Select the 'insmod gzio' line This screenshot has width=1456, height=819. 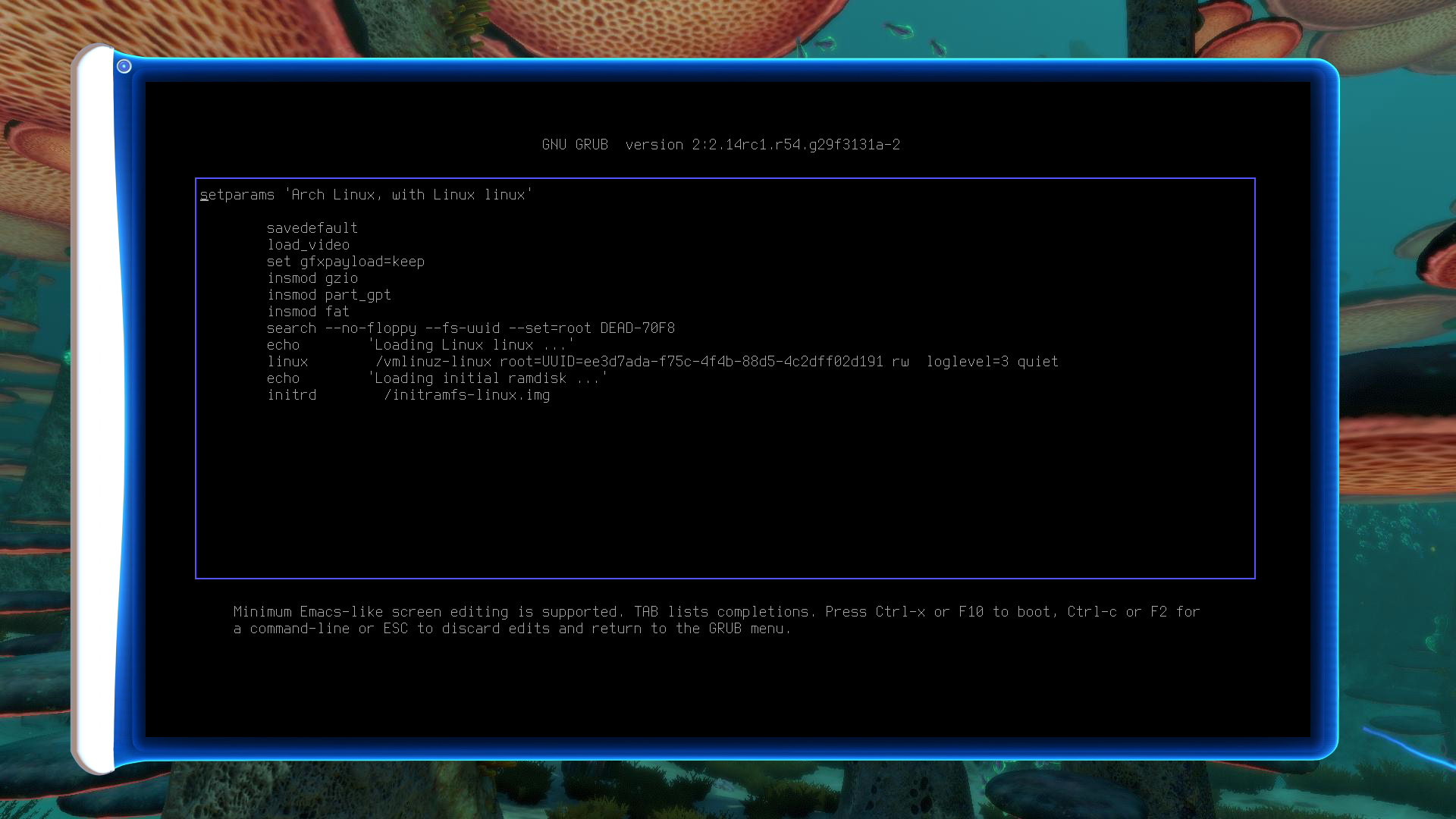tap(312, 278)
